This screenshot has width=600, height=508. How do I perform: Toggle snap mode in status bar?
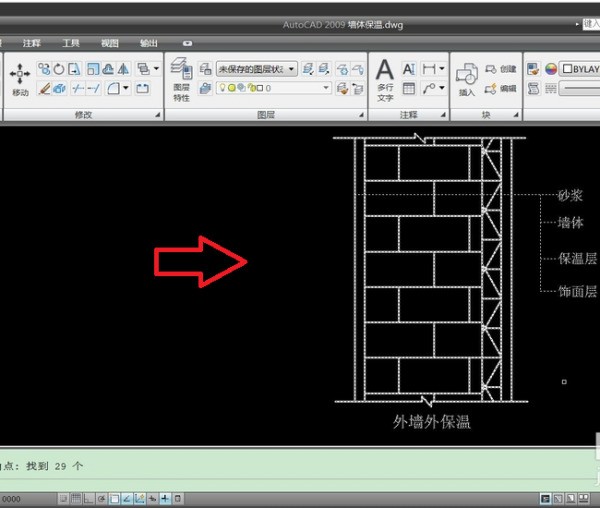[x=62, y=498]
